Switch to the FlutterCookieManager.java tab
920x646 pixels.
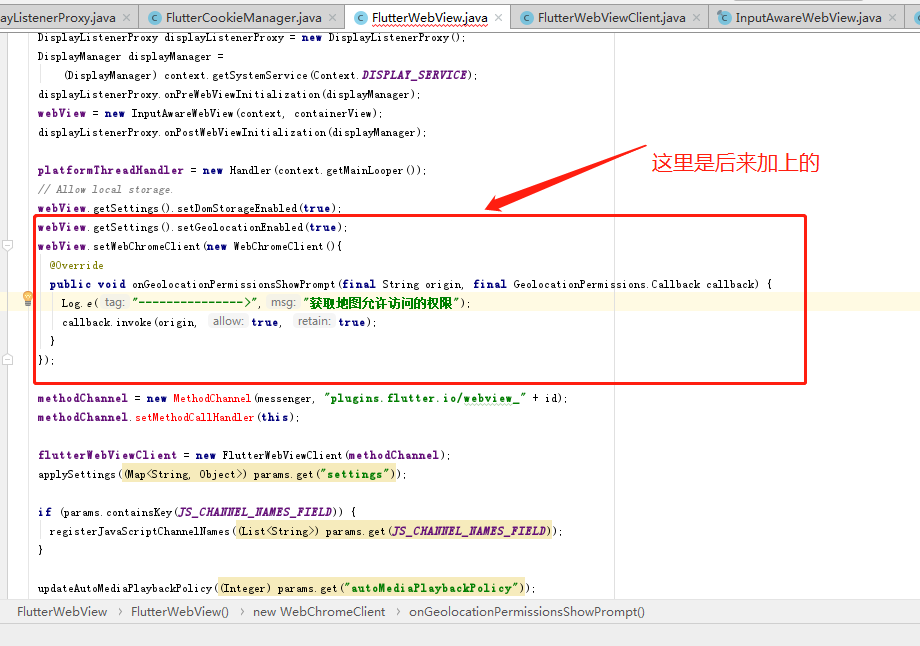[243, 18]
